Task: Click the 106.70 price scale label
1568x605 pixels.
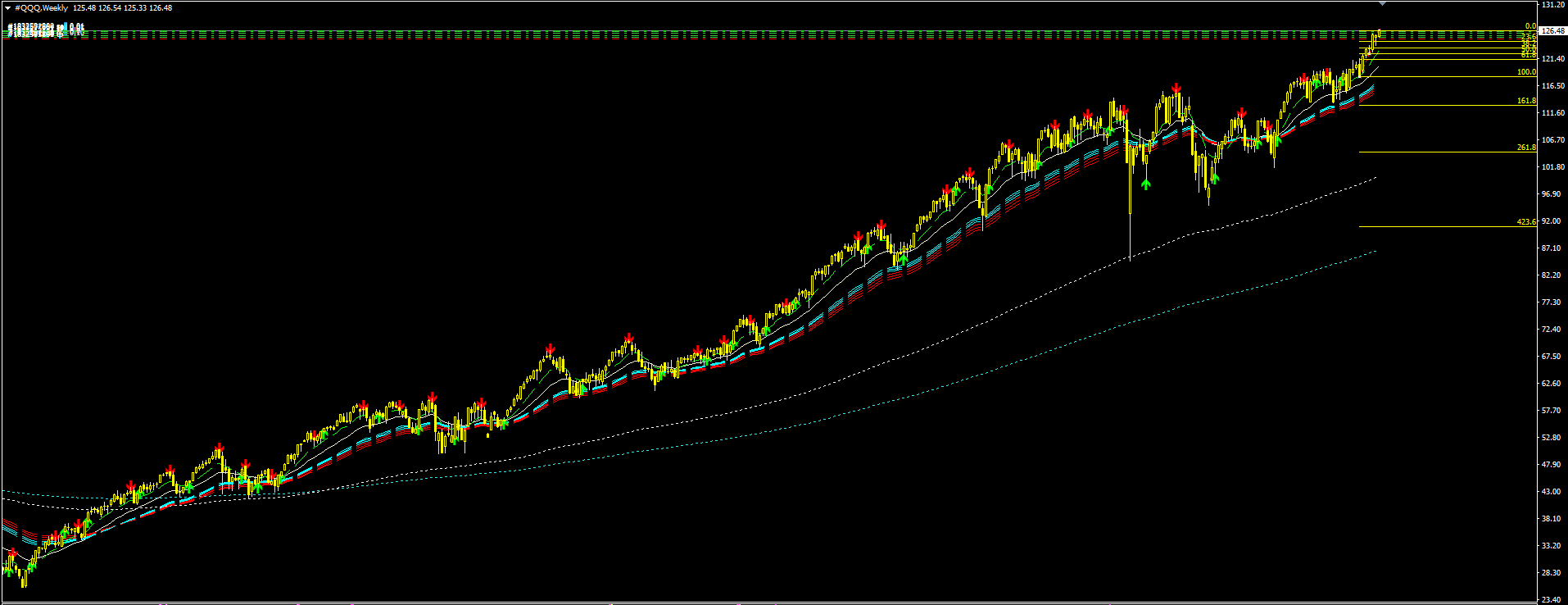Action: tap(1552, 140)
